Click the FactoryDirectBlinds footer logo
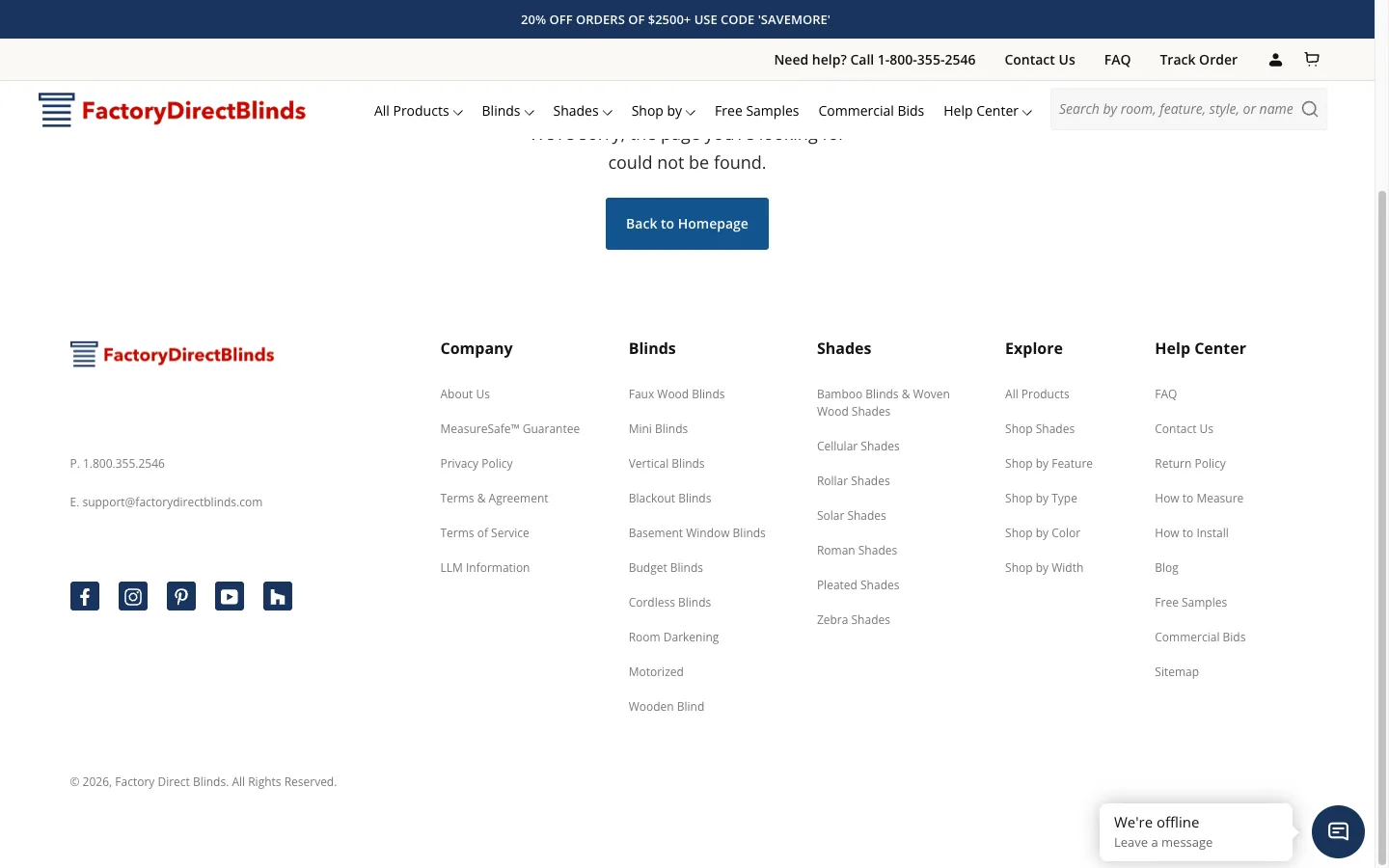Screen dimensions: 1389x868 coord(172,354)
